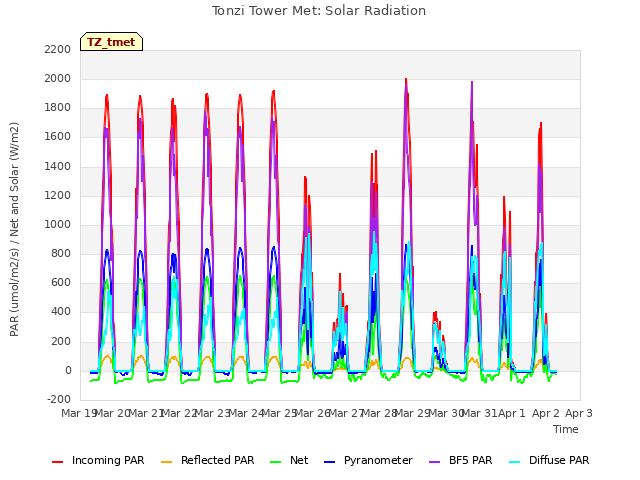Click the Apr 3 x-axis label
This screenshot has height=480, width=640.
coord(579,413)
